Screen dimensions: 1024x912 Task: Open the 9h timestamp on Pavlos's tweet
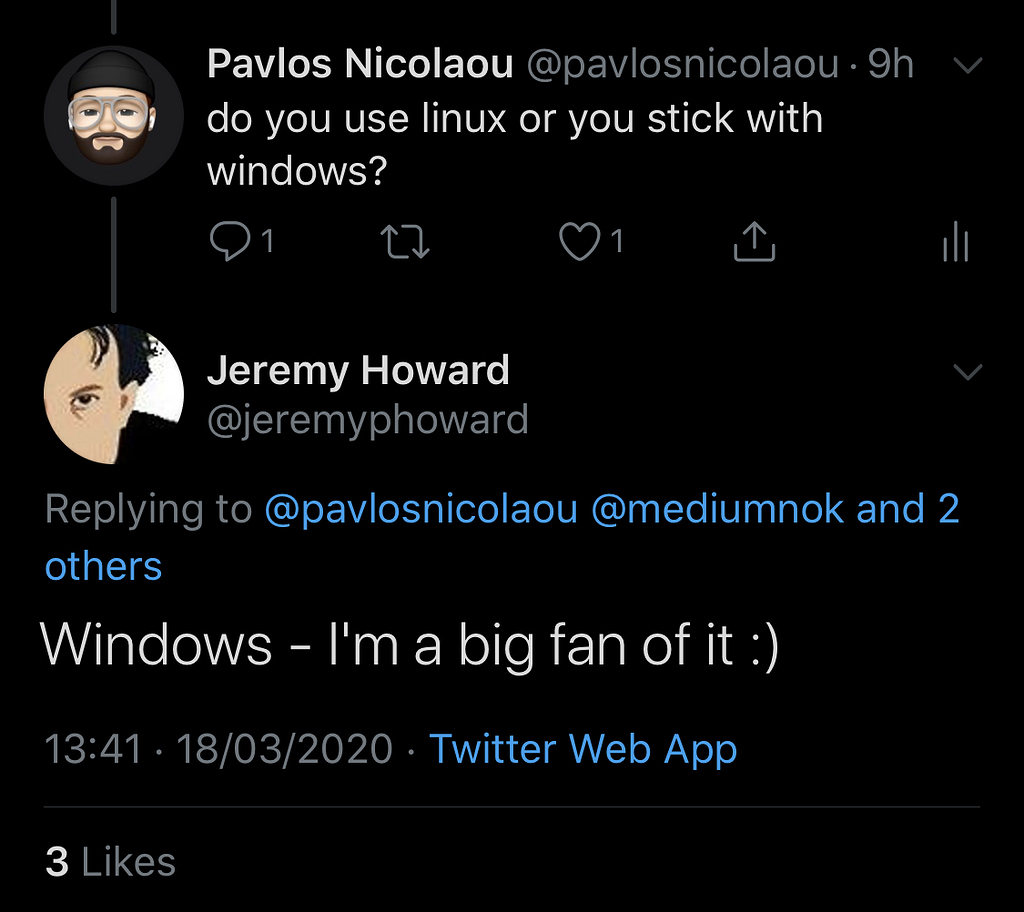tap(890, 65)
